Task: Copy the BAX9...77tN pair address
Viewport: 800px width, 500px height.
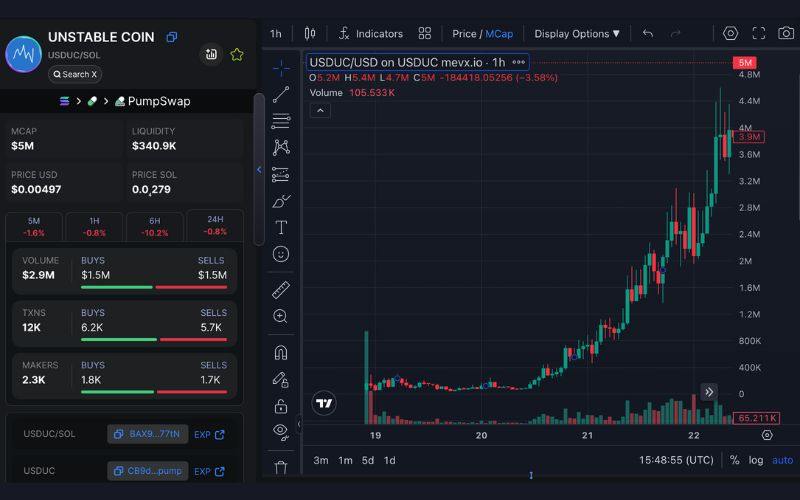Action: pyautogui.click(x=147, y=434)
